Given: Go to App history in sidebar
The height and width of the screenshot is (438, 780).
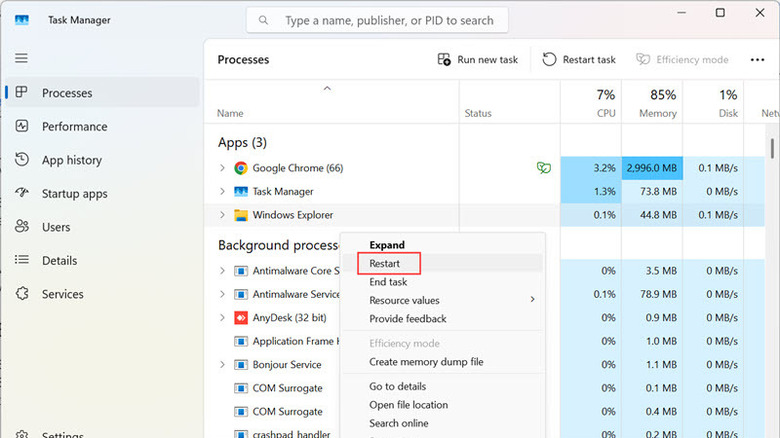Looking at the screenshot, I should click(71, 160).
